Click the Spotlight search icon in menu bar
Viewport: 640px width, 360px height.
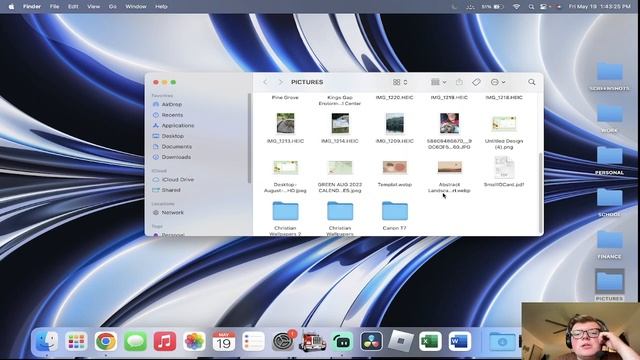(x=531, y=7)
